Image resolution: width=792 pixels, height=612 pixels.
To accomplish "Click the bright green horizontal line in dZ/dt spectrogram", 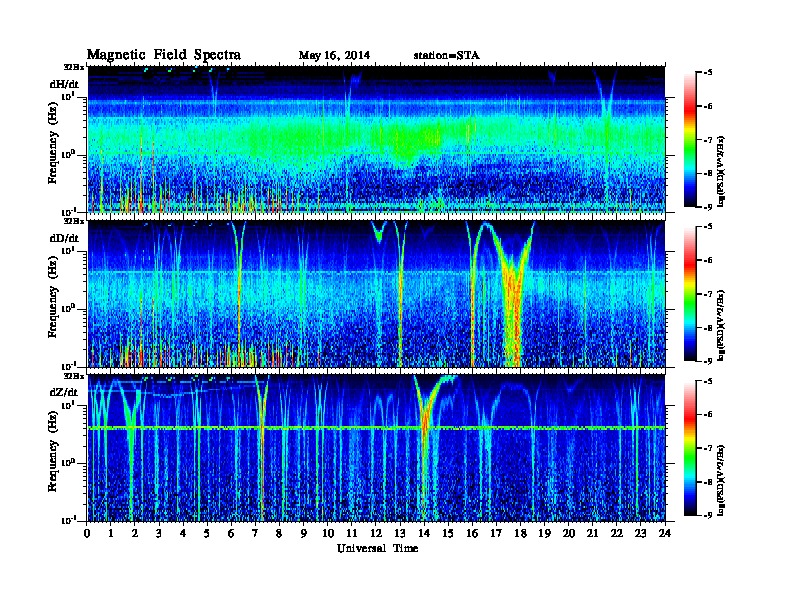I will [x=377, y=428].
